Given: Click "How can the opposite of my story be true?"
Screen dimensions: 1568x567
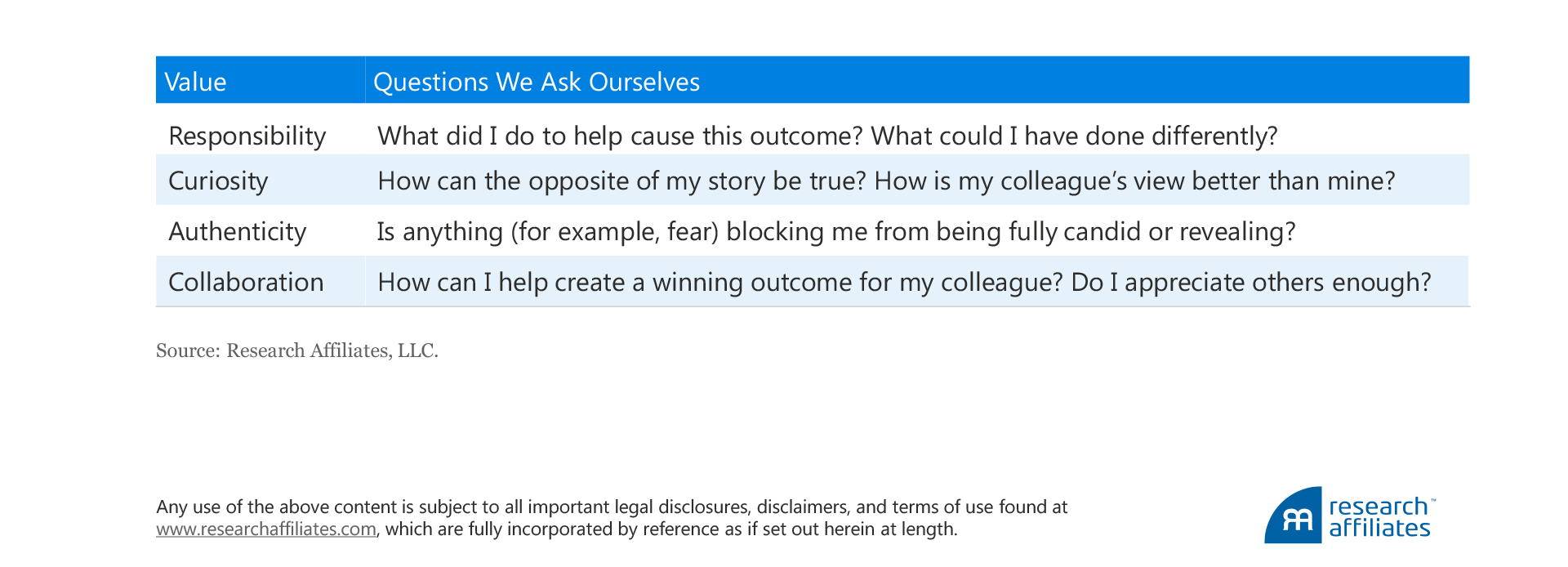Looking at the screenshot, I should click(621, 181).
